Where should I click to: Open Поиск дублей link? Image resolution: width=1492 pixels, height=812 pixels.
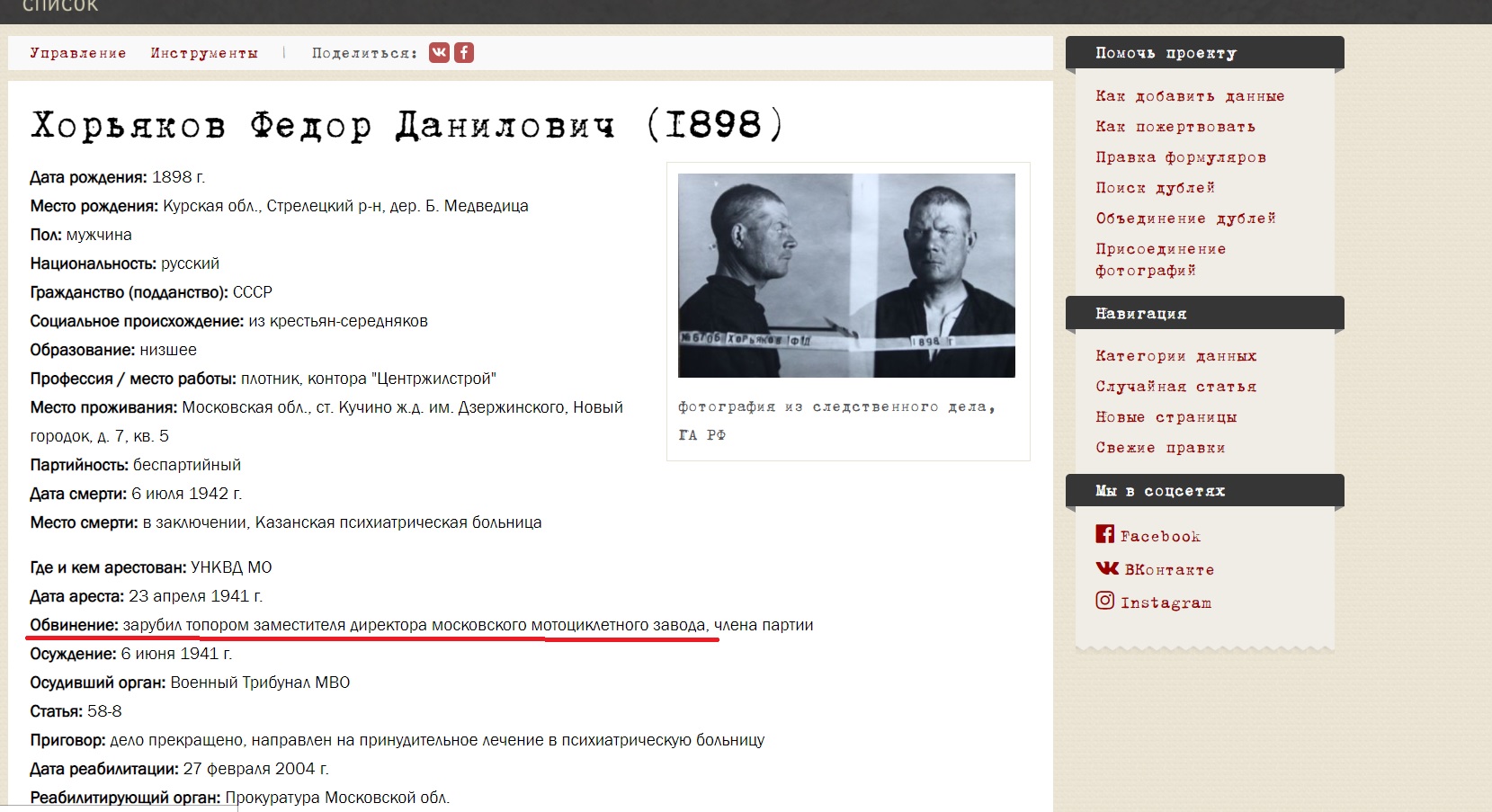pos(1156,188)
